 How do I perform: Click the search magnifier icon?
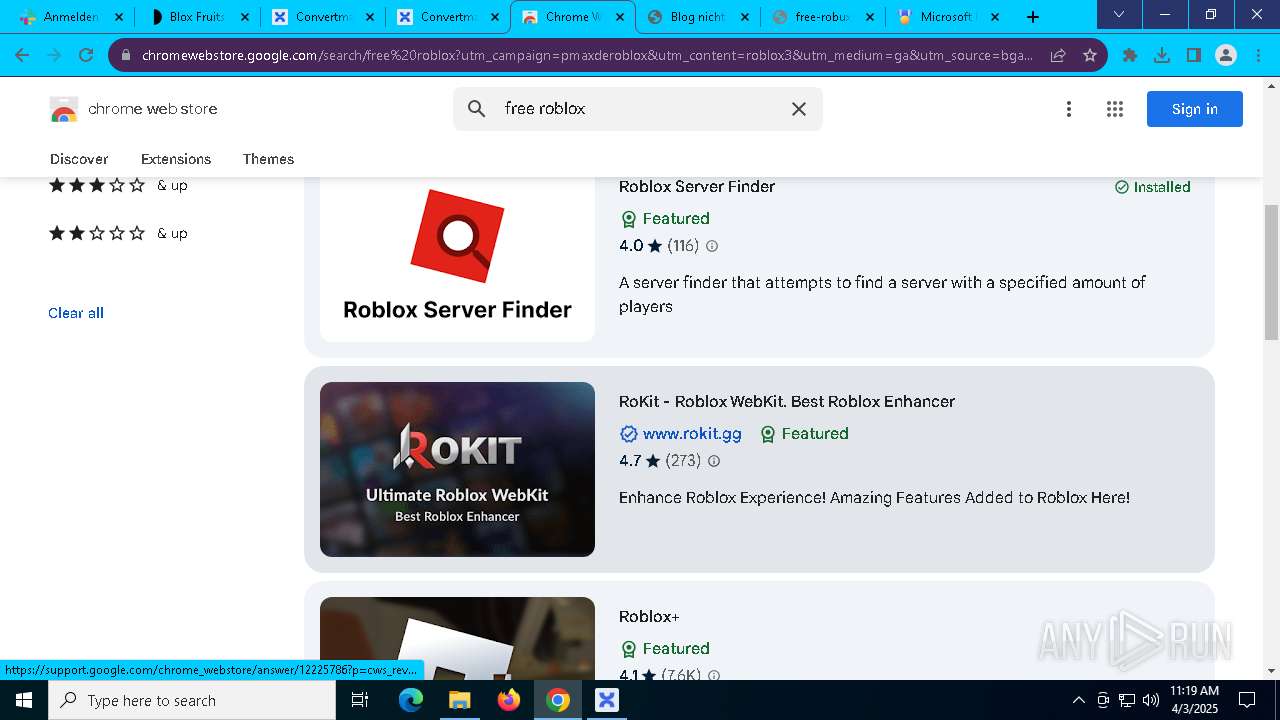(x=477, y=109)
